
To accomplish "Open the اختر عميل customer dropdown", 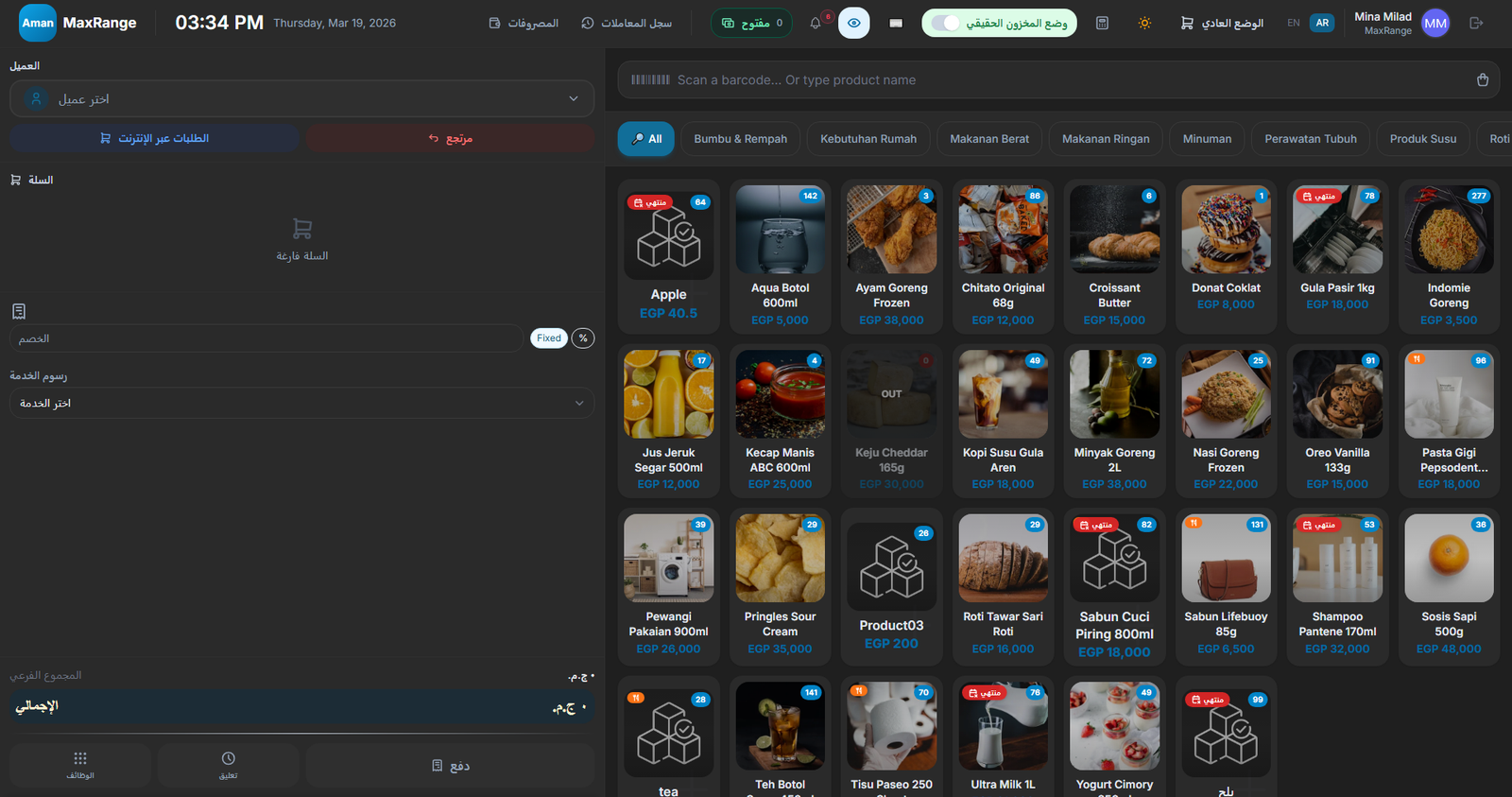I will [x=302, y=98].
